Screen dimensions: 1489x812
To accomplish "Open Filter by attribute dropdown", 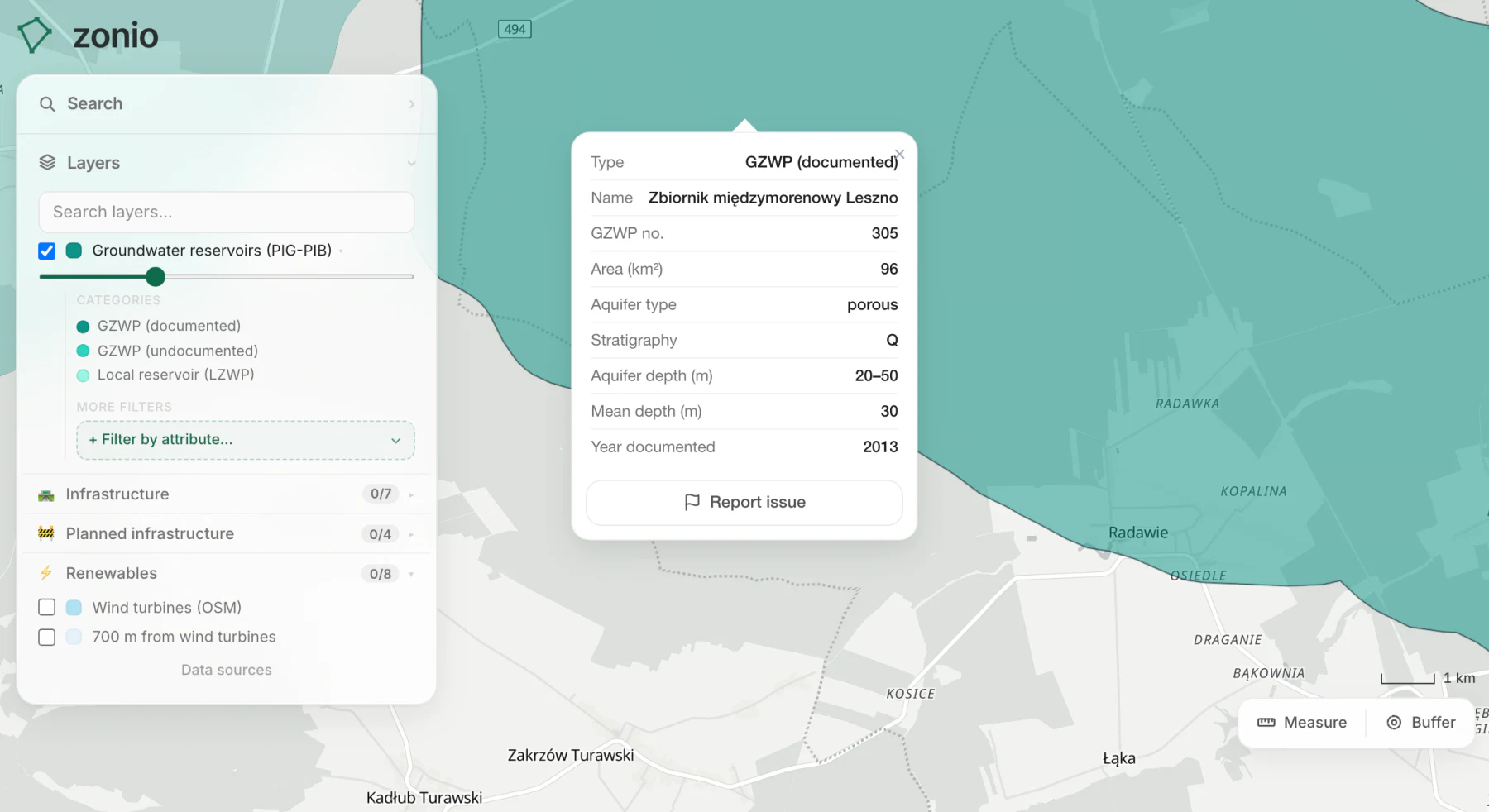I will pos(246,440).
